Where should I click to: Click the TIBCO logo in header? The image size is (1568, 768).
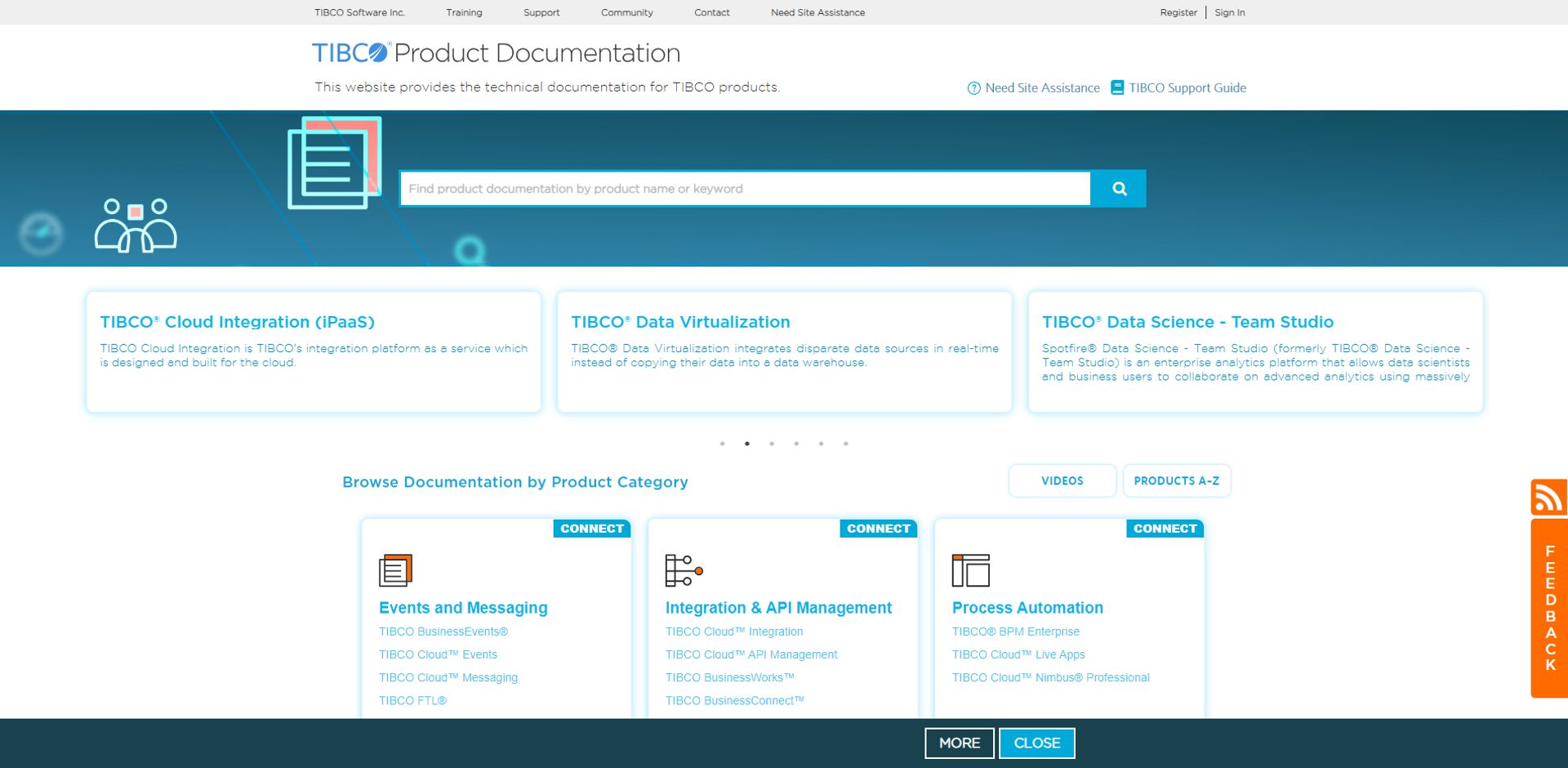tap(351, 53)
